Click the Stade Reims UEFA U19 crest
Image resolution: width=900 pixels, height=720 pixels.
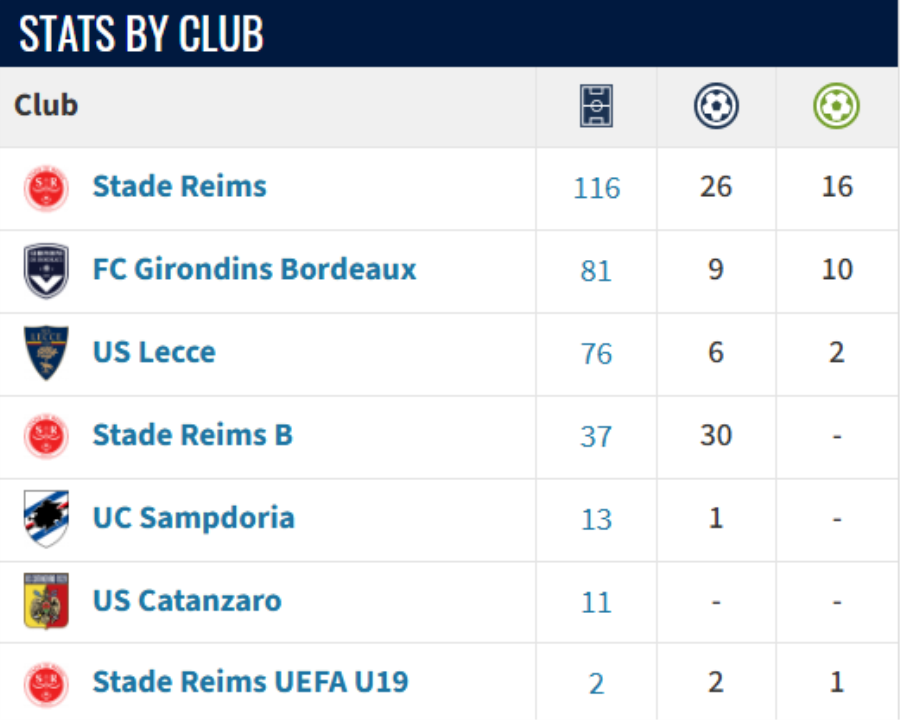point(46,684)
